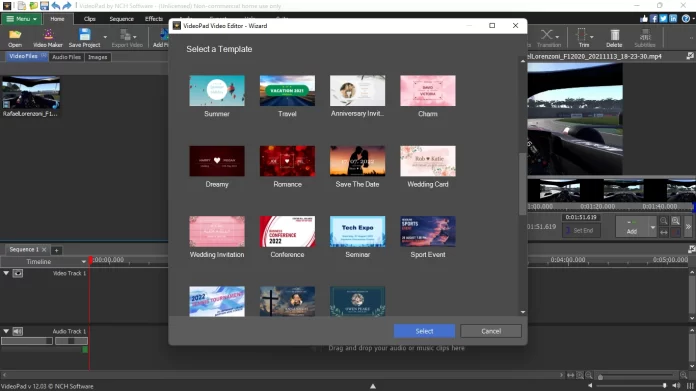Collapse Video Track 1 with its triangle
This screenshot has height=391, width=696.
pos(6,273)
